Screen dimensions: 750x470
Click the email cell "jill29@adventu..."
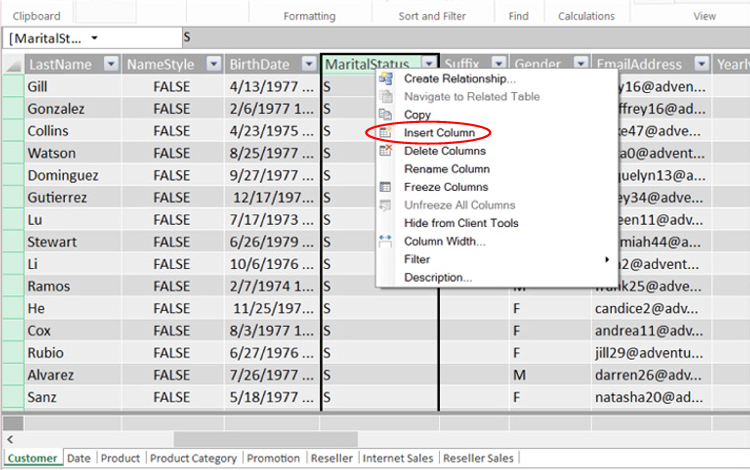(651, 353)
